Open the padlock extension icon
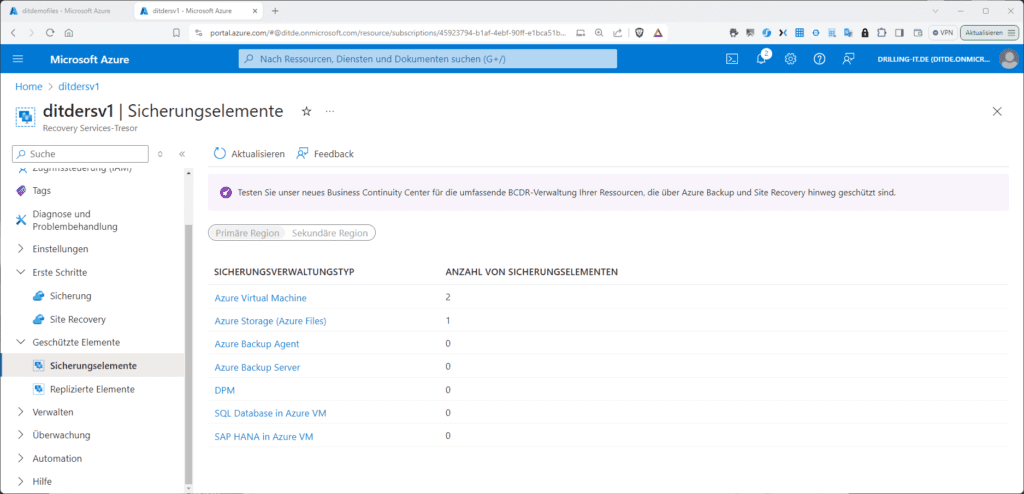Screen dimensions: 1024x494 (865, 33)
